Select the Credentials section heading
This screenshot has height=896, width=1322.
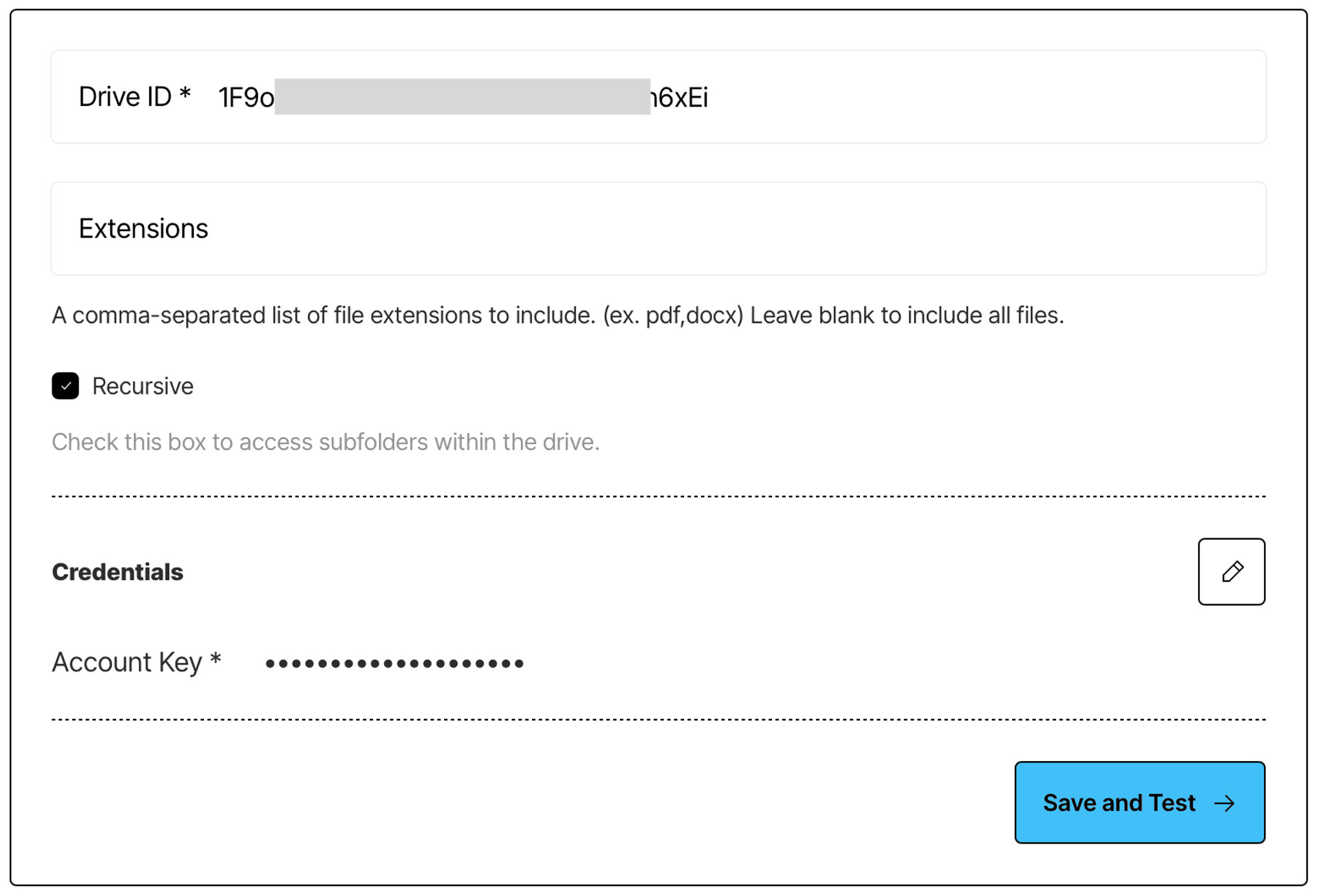(x=117, y=572)
